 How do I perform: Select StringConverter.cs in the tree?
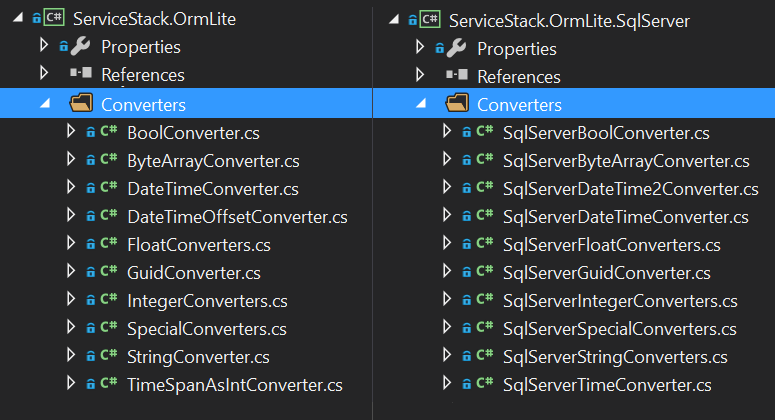click(x=198, y=357)
